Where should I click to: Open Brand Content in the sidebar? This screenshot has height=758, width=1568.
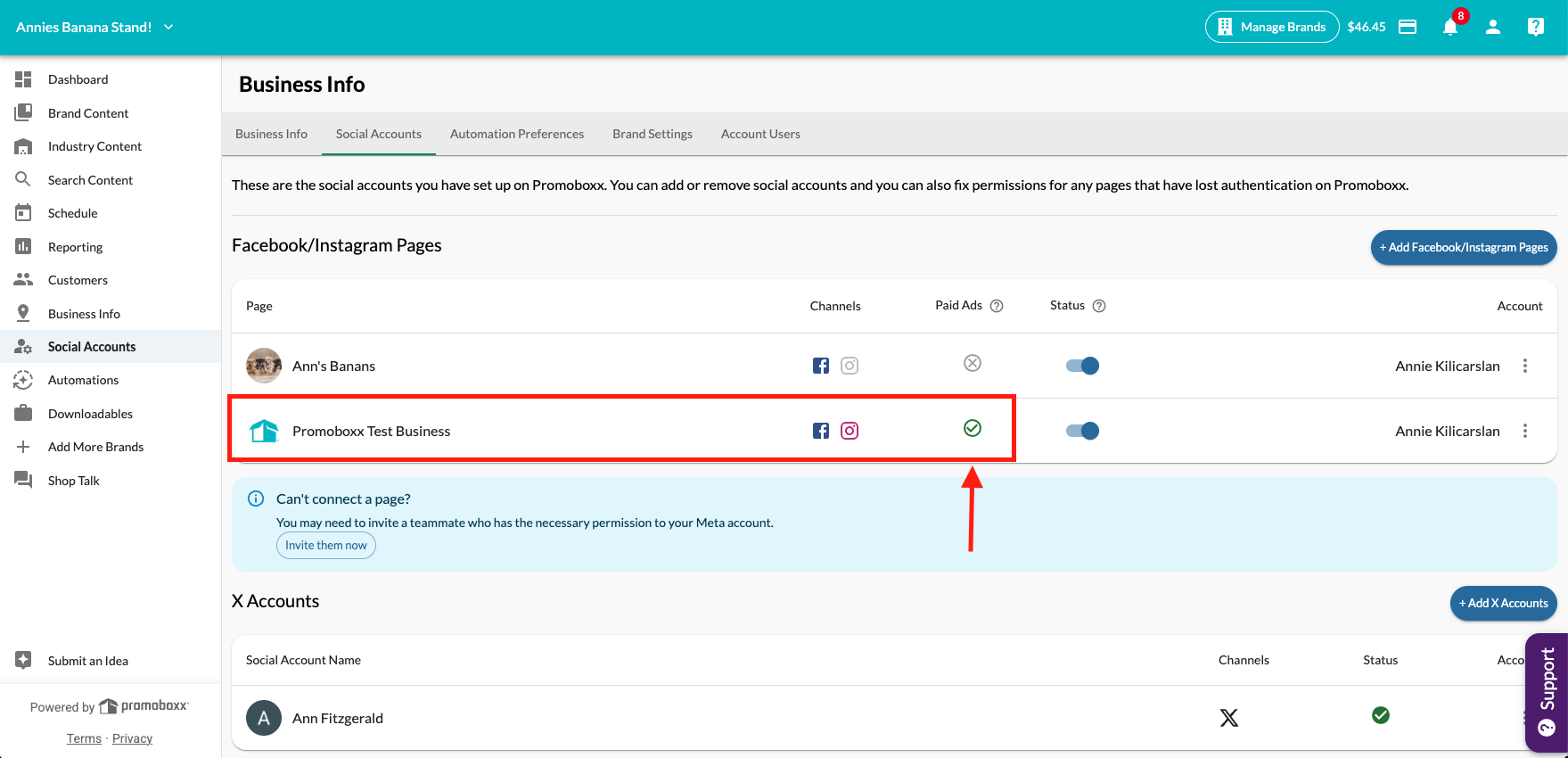(x=111, y=113)
